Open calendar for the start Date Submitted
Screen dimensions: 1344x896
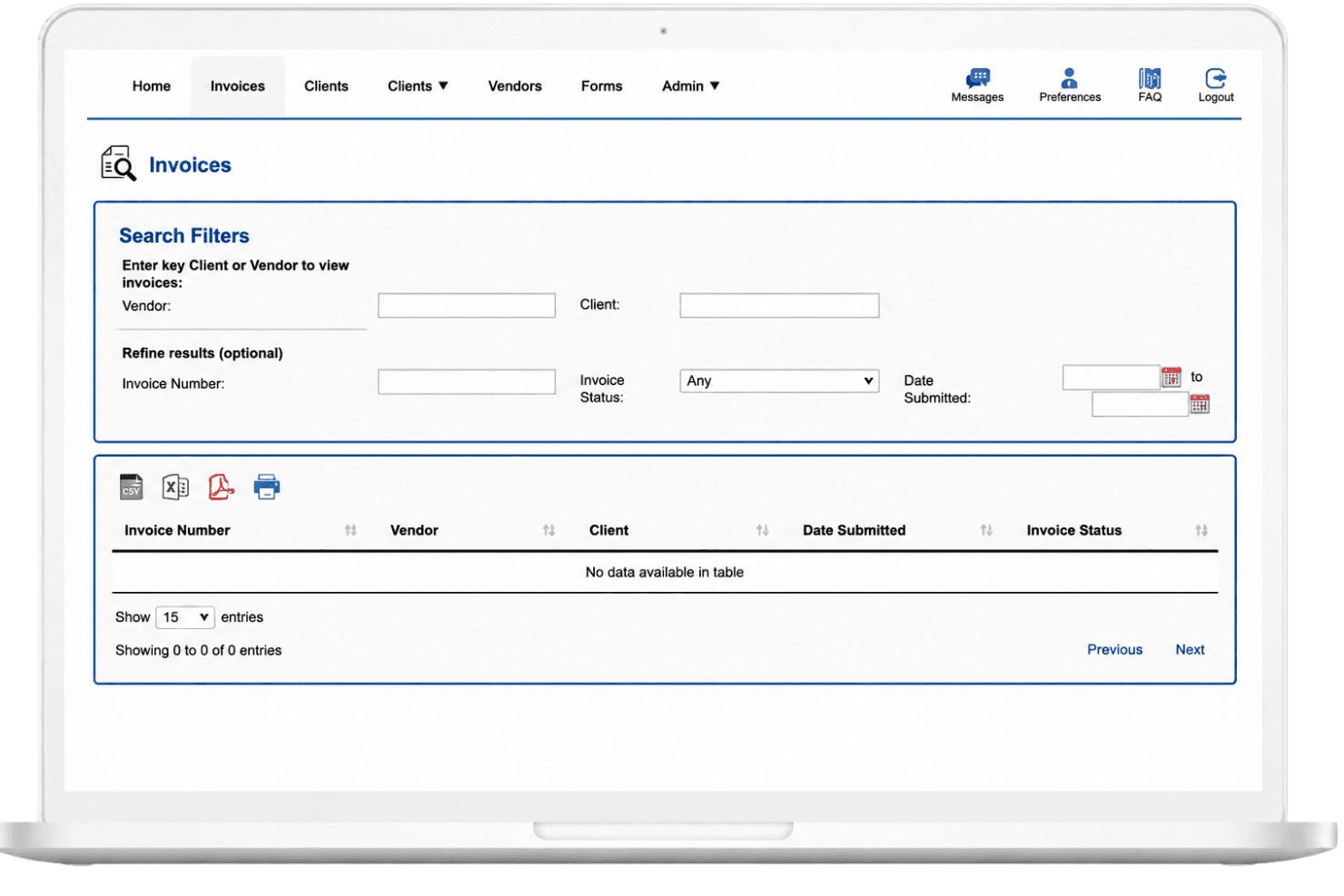(1171, 377)
